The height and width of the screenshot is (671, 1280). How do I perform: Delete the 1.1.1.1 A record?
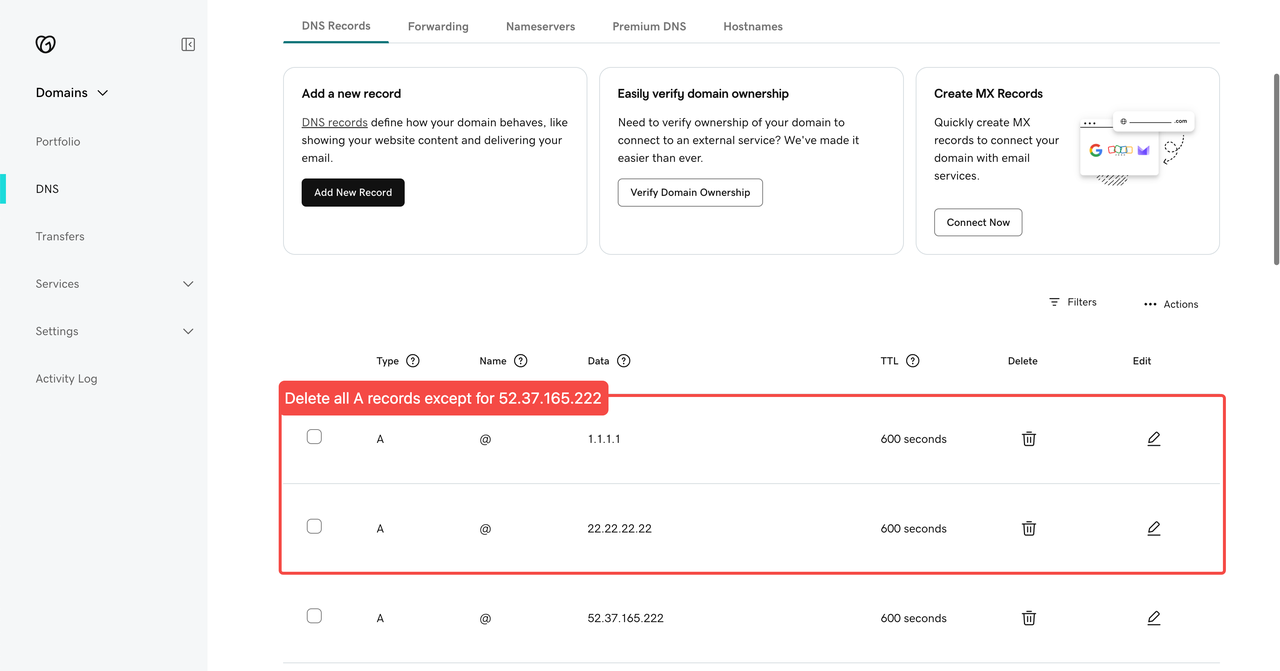click(1028, 439)
